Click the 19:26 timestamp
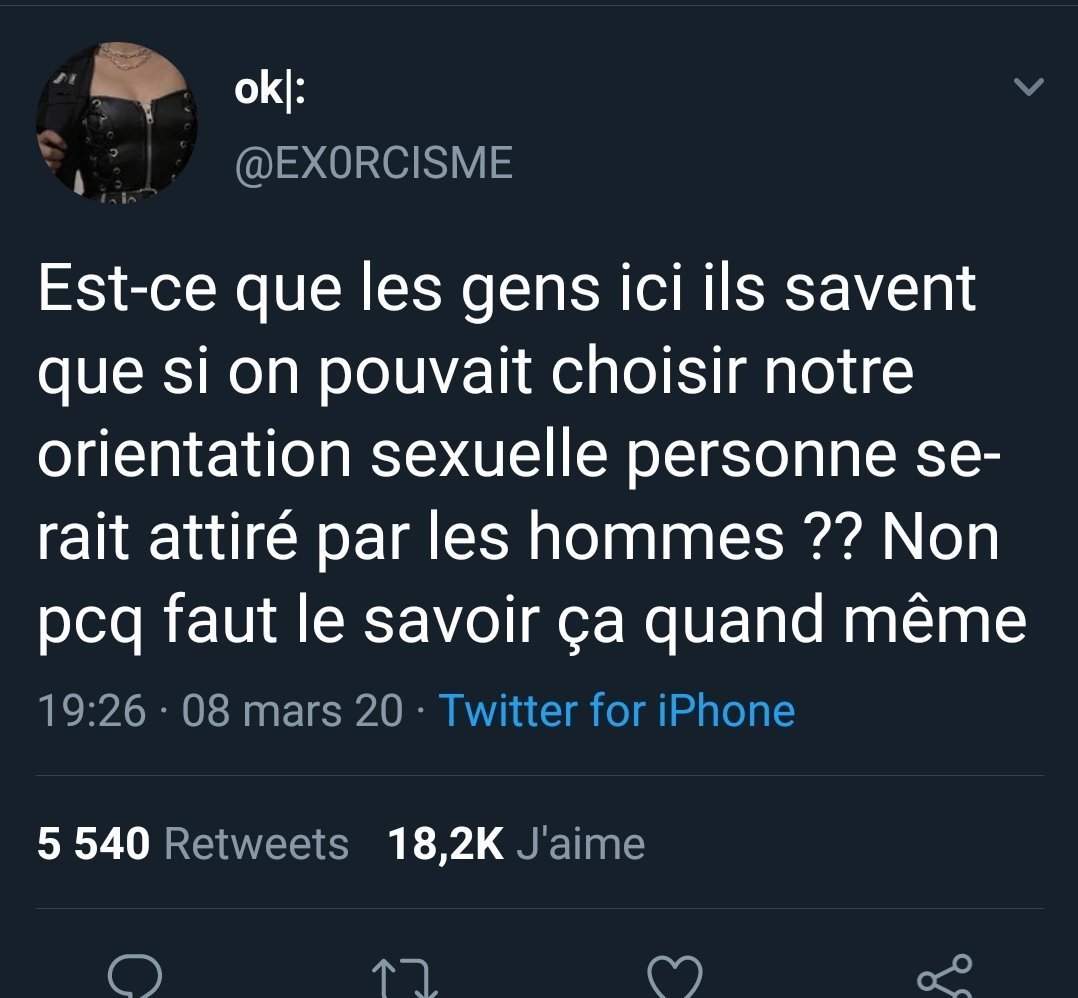This screenshot has height=998, width=1078. [x=91, y=711]
